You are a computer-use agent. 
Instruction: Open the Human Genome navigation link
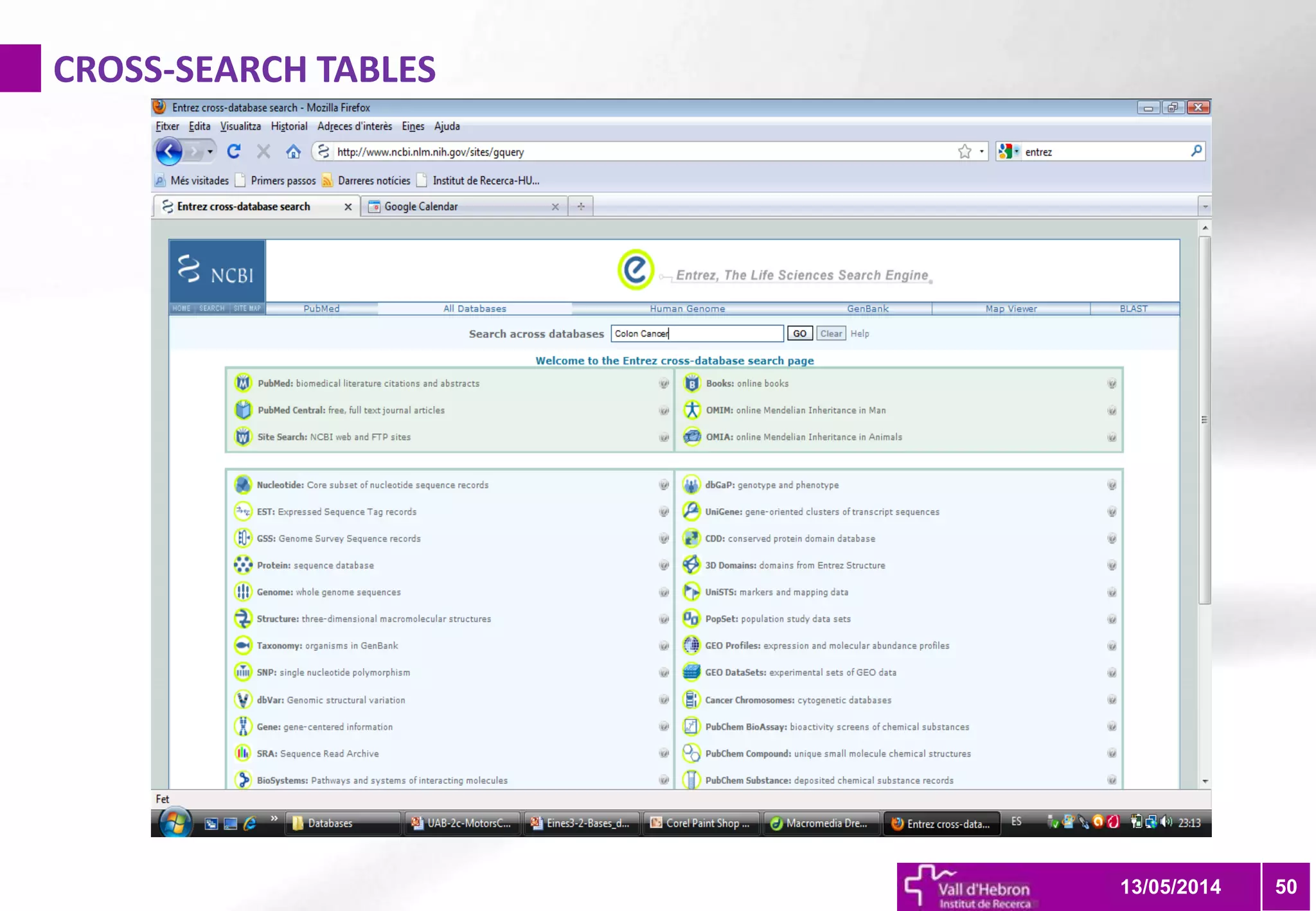pyautogui.click(x=688, y=309)
